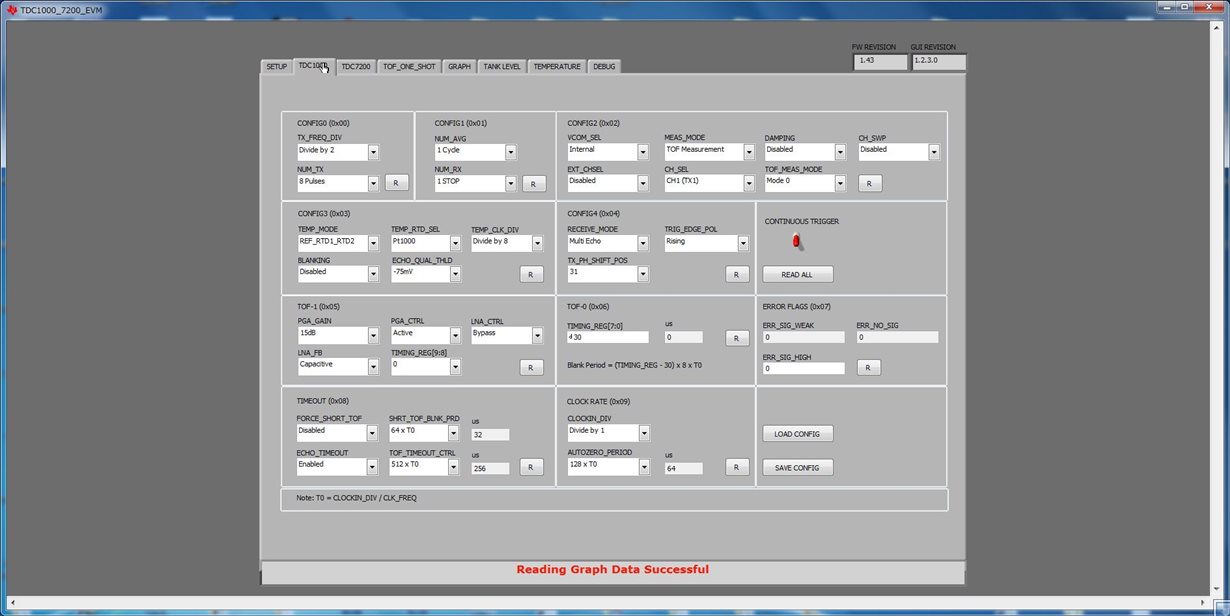Click the LOAD CONFIG button
This screenshot has width=1230, height=616.
click(x=797, y=434)
